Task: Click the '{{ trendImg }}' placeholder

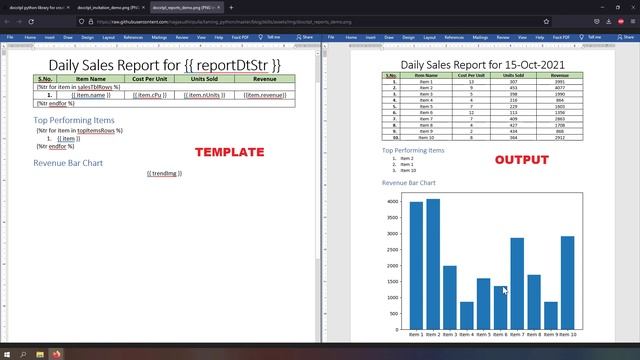Action: pyautogui.click(x=164, y=173)
